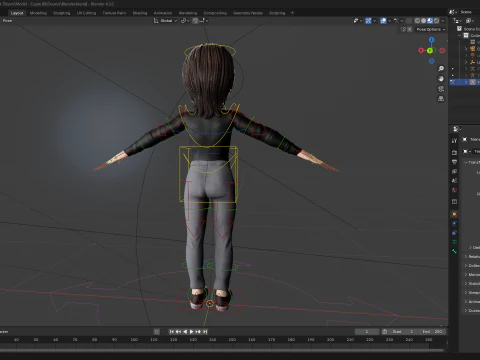This screenshot has height=360, width=480.
Task: Open the green Armature data properties tab
Action: tap(454, 242)
